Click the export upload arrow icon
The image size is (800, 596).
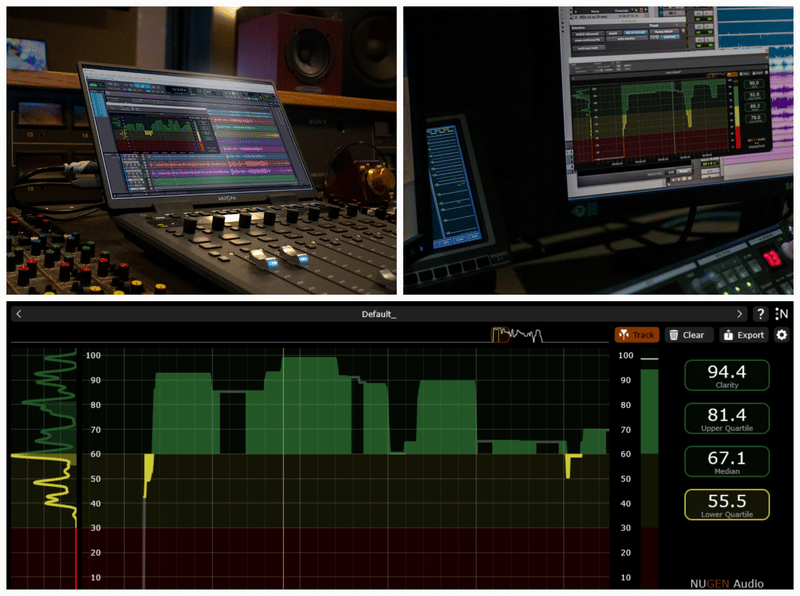pyautogui.click(x=728, y=335)
